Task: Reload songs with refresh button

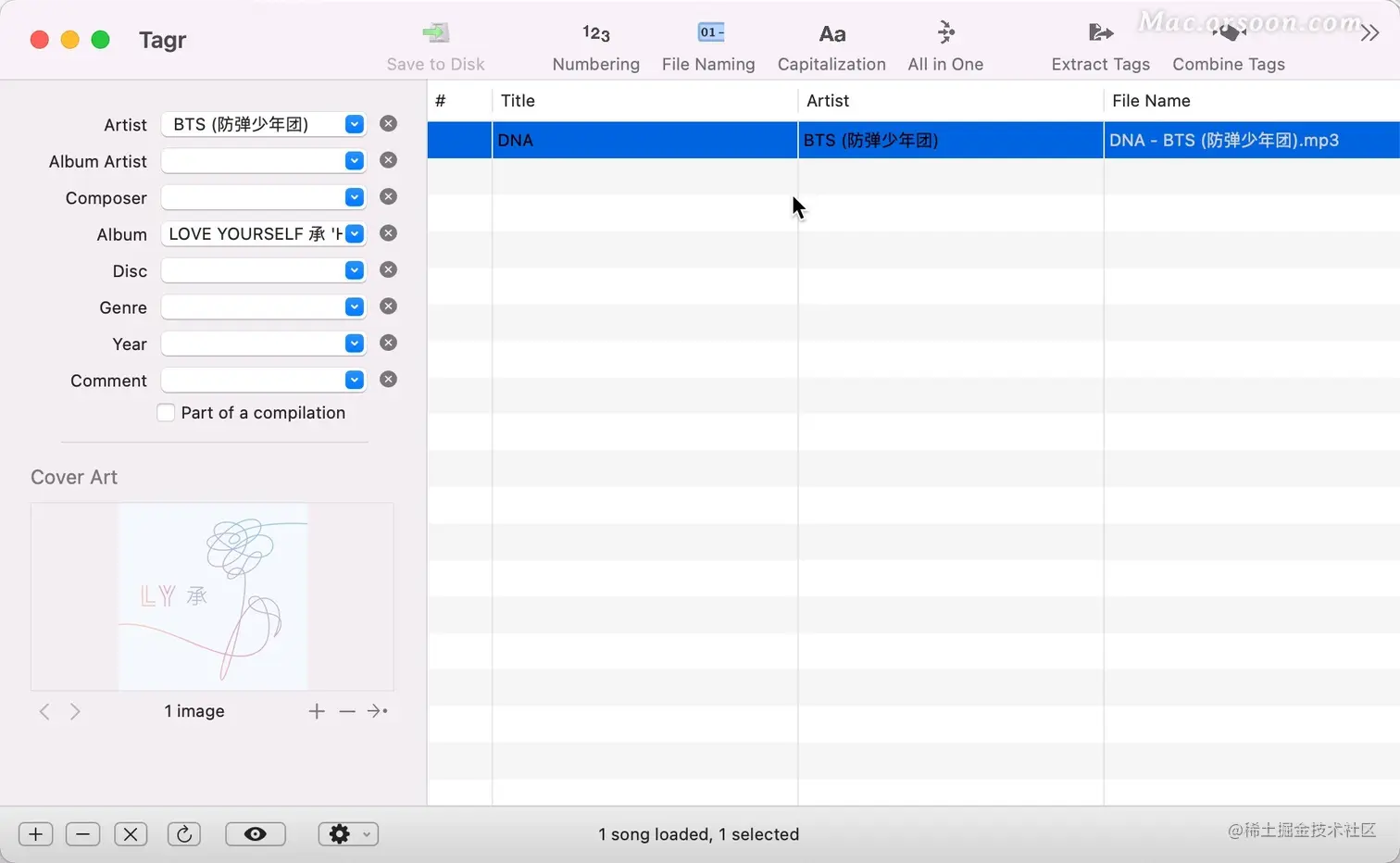Action: click(184, 834)
